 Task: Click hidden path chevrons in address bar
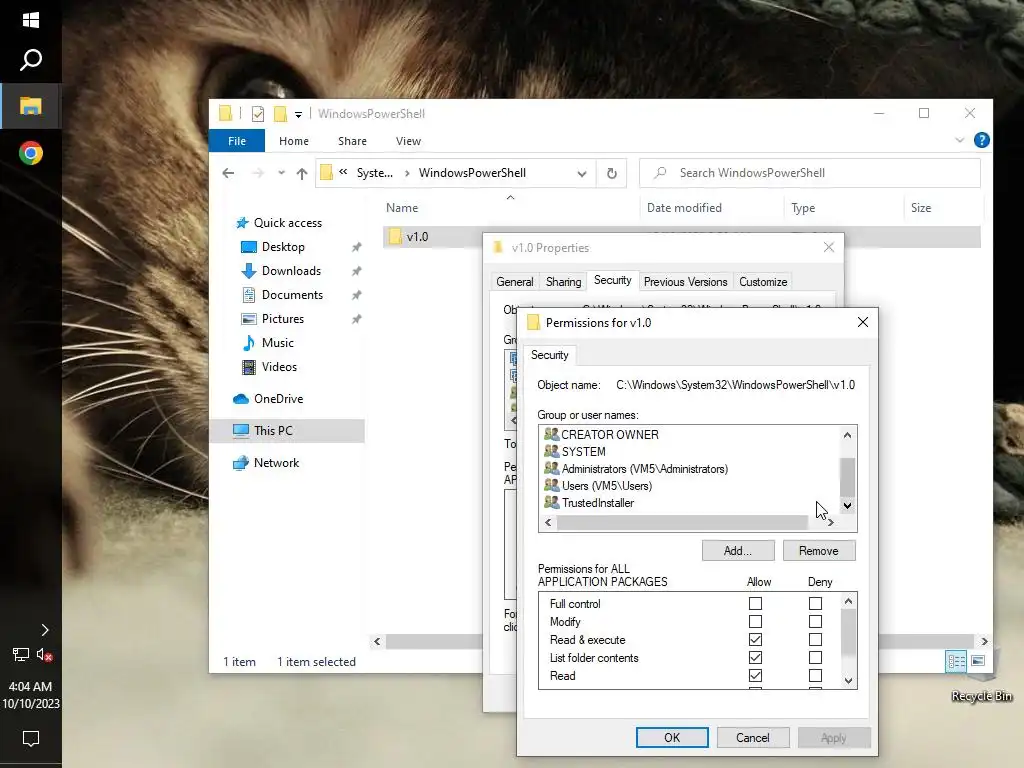(343, 172)
